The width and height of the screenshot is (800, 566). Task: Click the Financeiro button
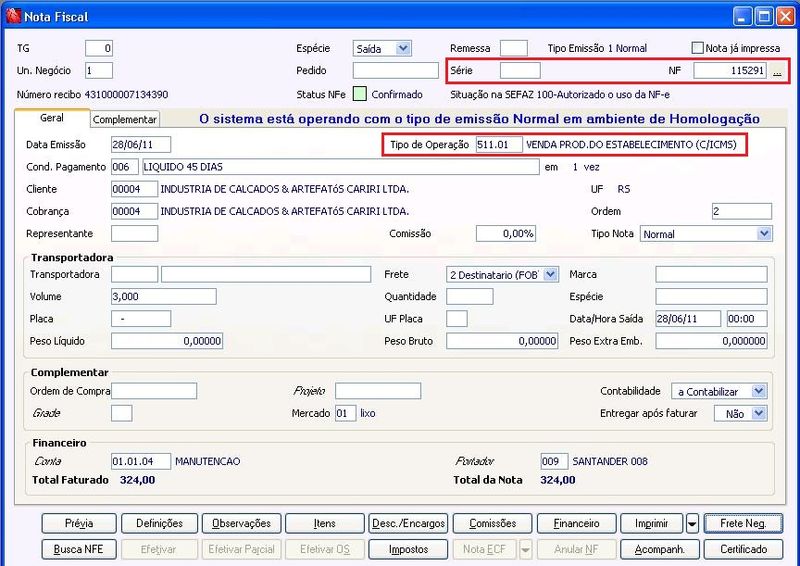[x=577, y=524]
